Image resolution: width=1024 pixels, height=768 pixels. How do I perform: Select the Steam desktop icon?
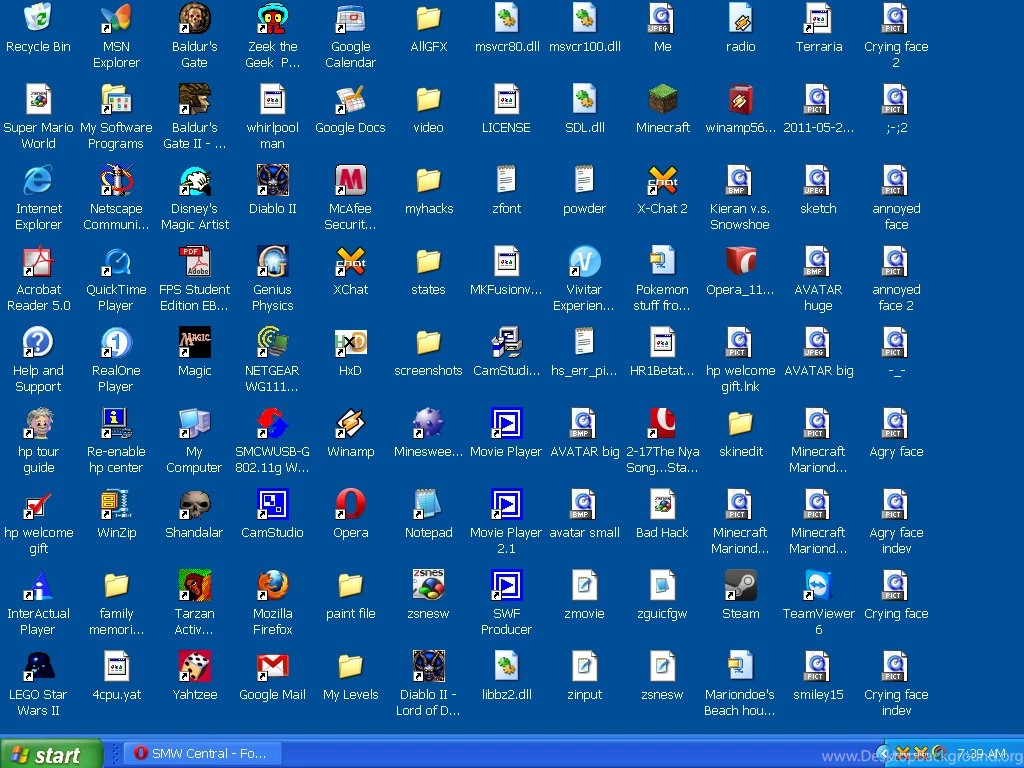(740, 586)
